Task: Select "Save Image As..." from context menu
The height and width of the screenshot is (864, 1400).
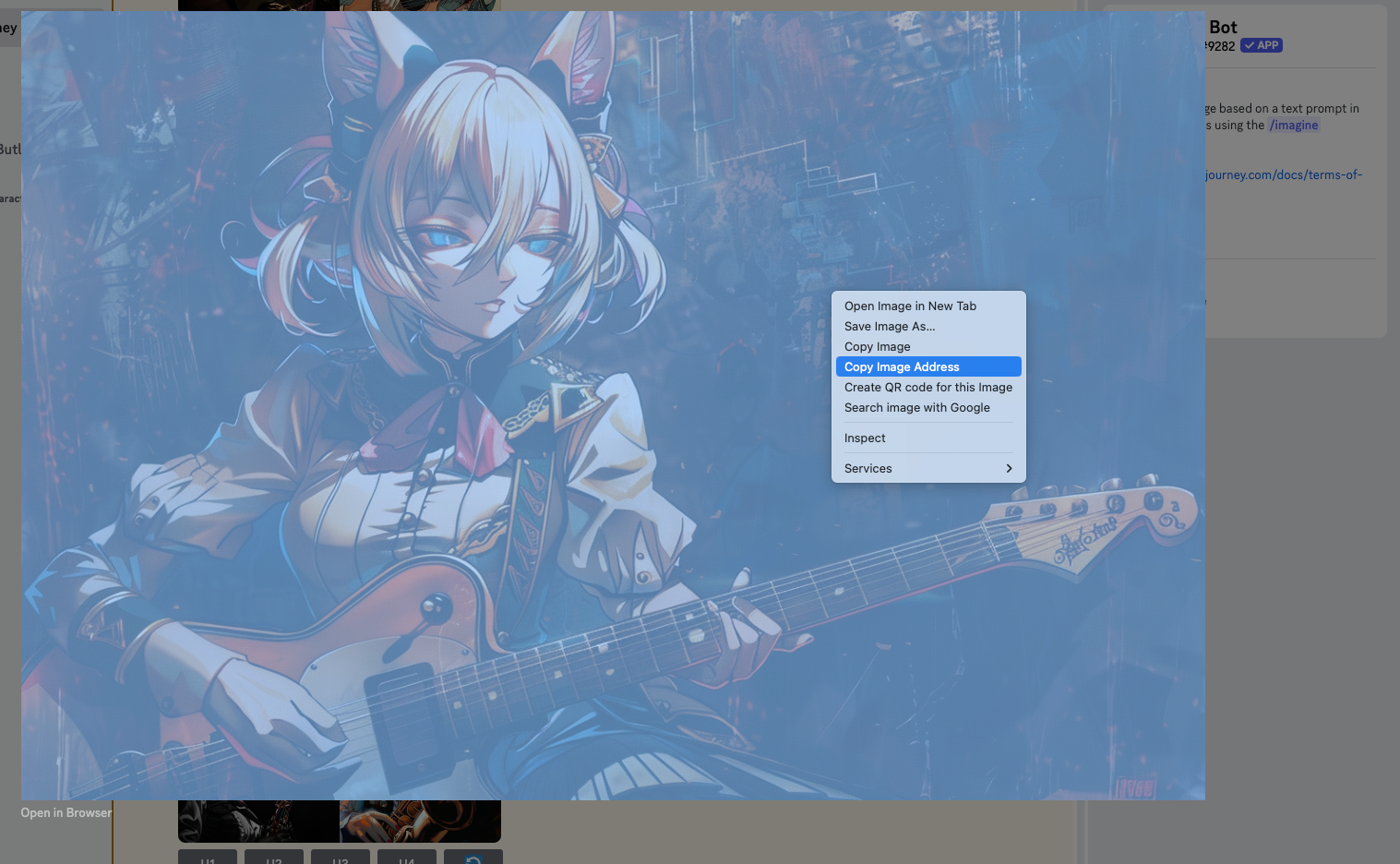Action: coord(928,327)
